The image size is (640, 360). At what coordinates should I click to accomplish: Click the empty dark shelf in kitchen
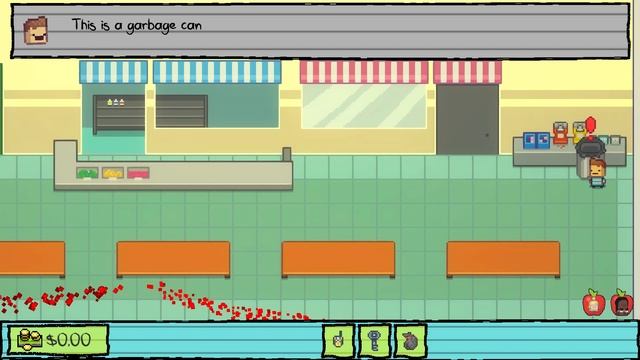point(181,111)
